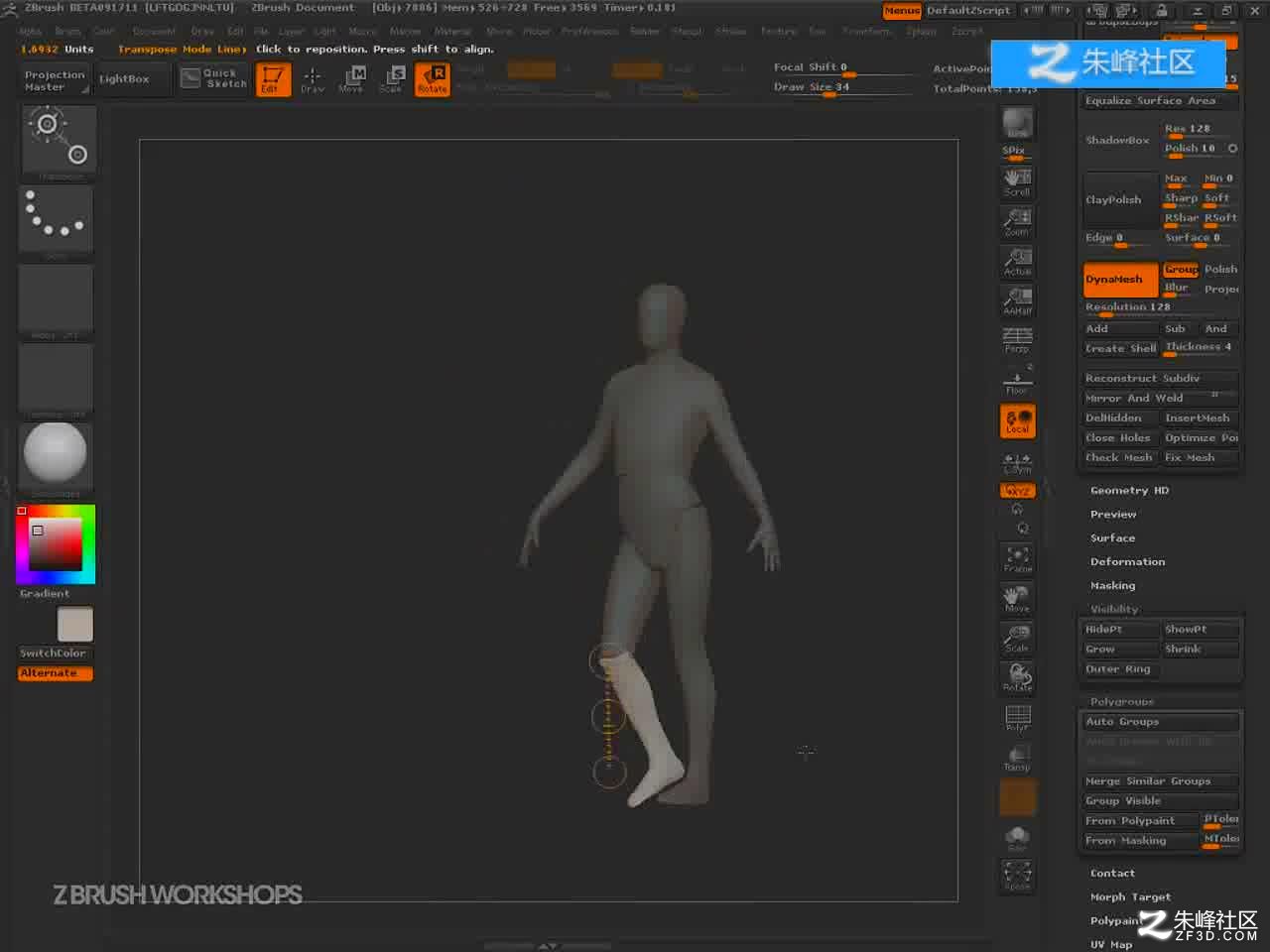Open the Transform menu
The width and height of the screenshot is (1270, 952).
866,32
